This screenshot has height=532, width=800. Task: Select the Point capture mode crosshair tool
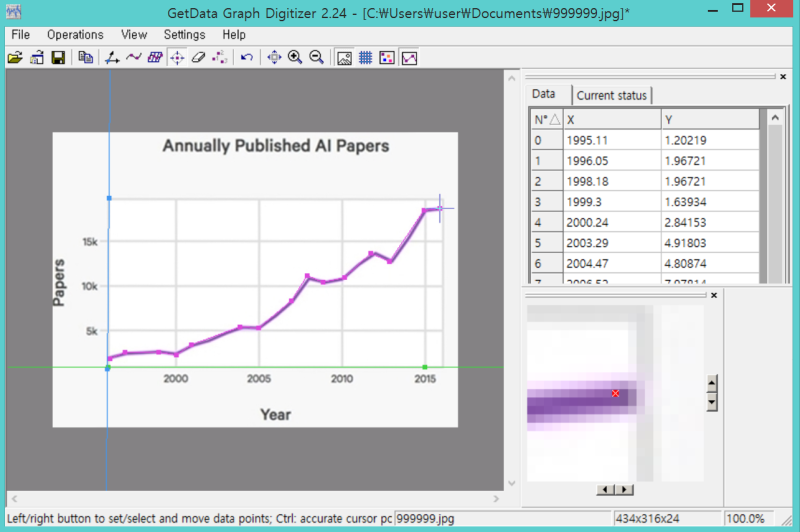click(177, 58)
